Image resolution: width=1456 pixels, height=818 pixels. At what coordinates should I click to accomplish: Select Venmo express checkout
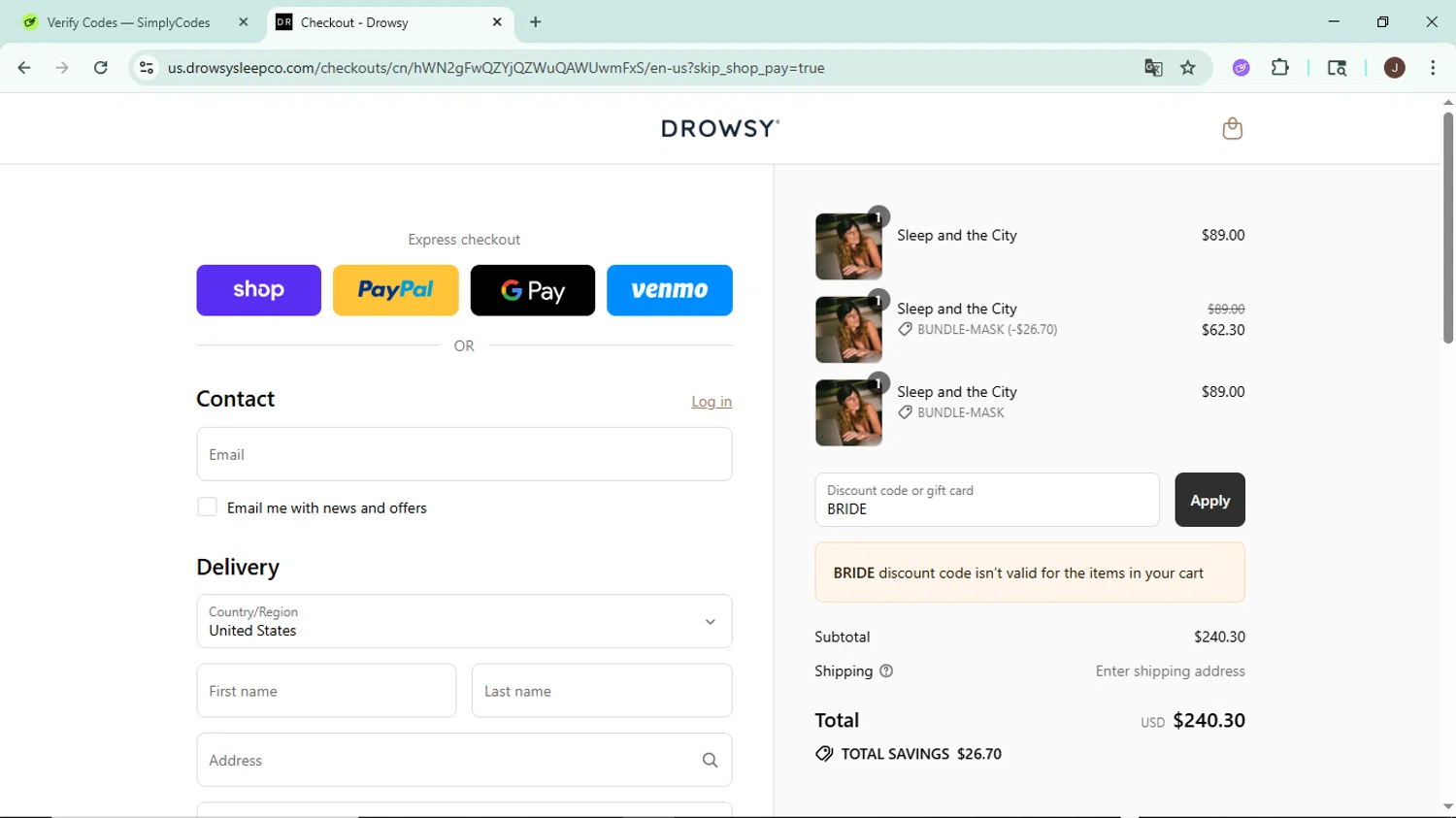[670, 290]
